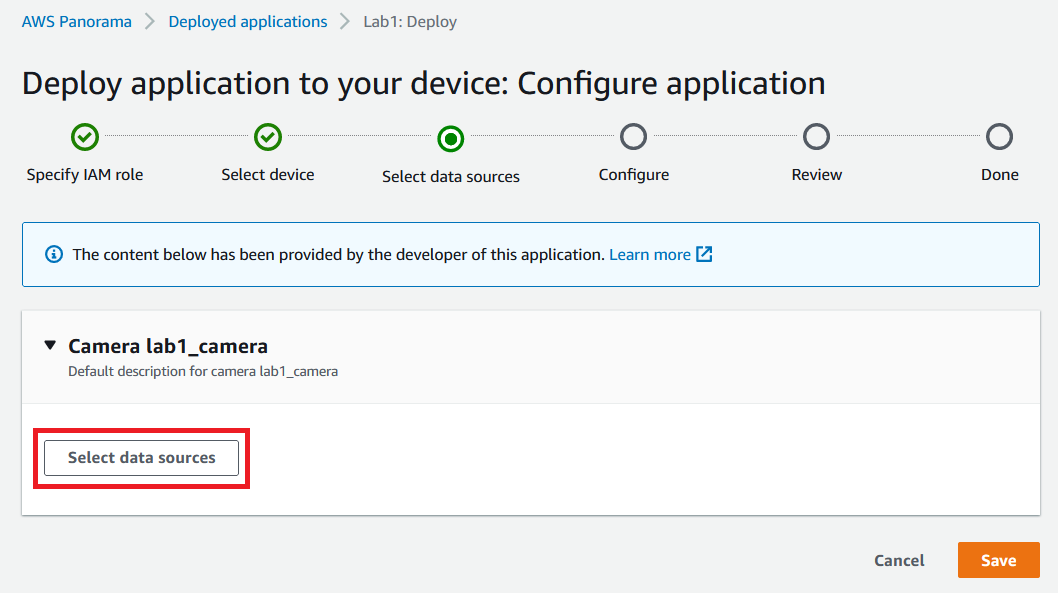Click the Camera lab1_camera heading
This screenshot has width=1058, height=593.
[x=168, y=346]
